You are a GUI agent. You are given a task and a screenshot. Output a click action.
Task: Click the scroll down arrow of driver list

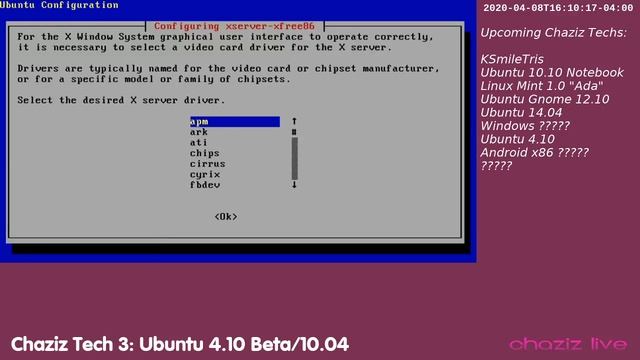(x=294, y=185)
